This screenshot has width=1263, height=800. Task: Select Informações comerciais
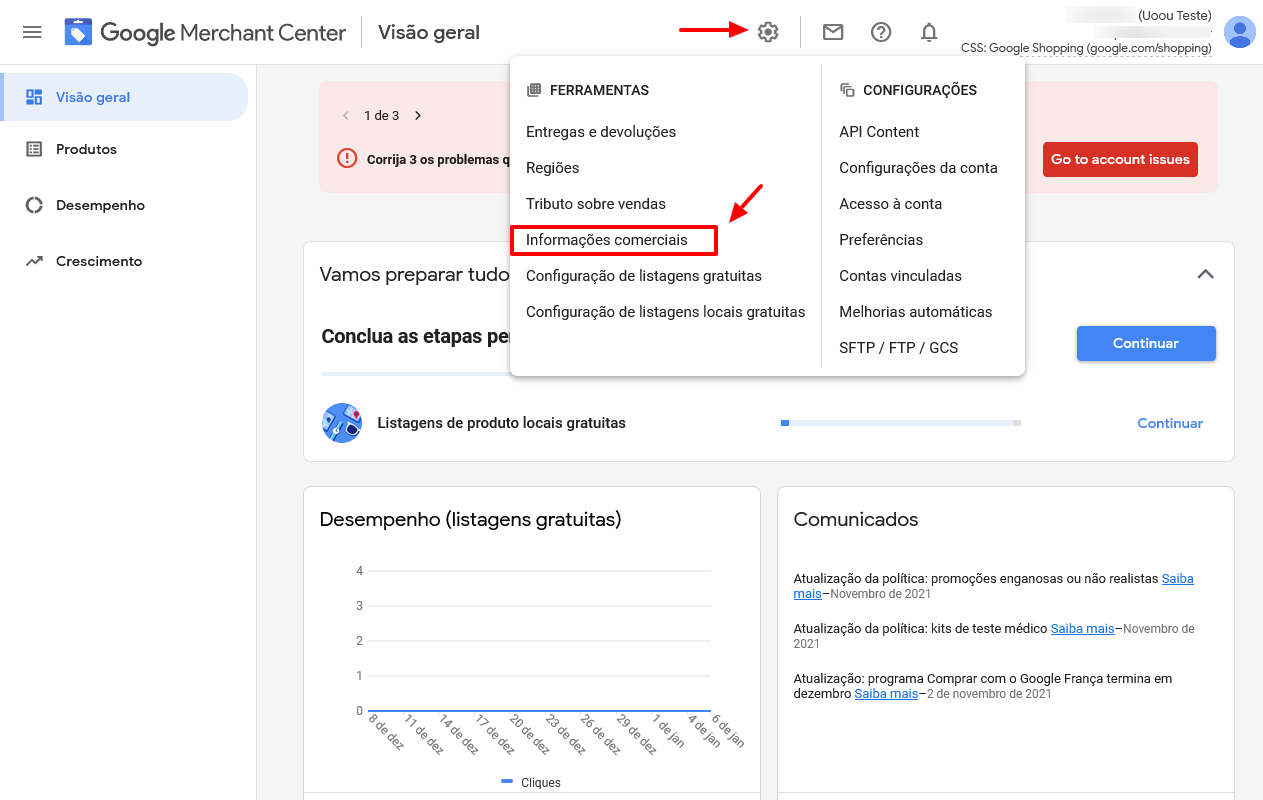point(607,240)
